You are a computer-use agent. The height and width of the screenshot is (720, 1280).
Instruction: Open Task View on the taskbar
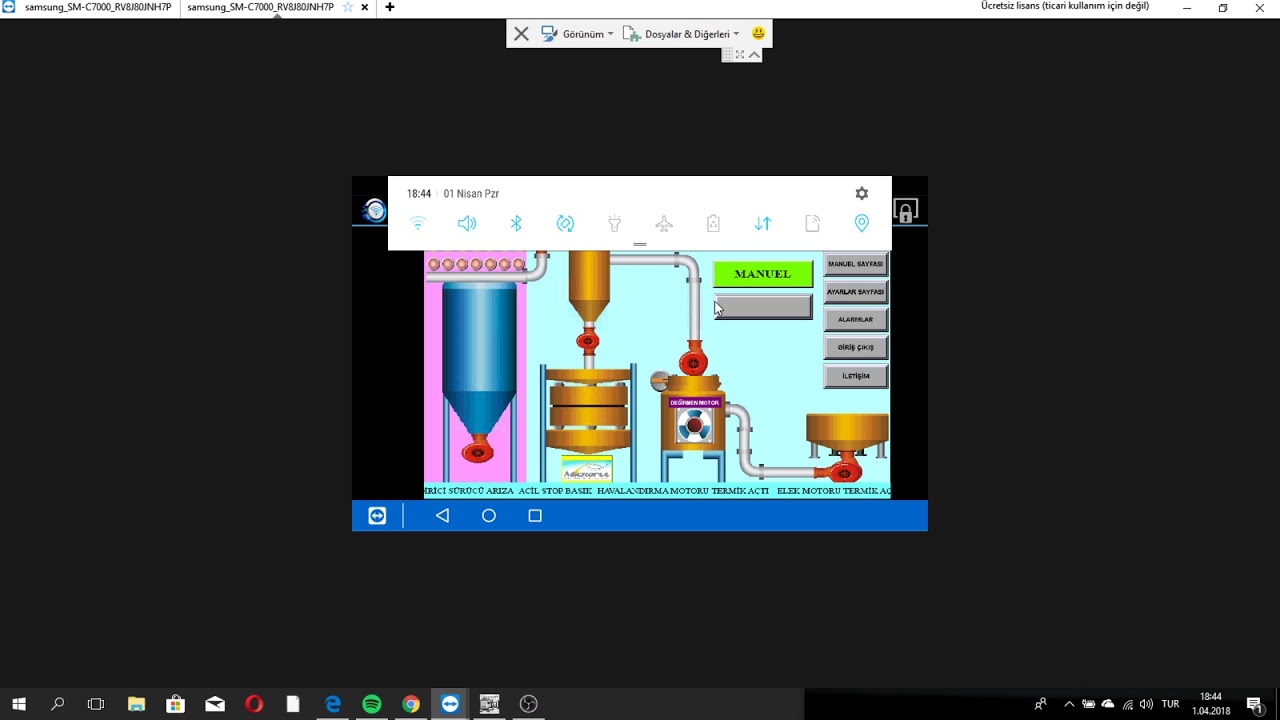click(x=96, y=704)
